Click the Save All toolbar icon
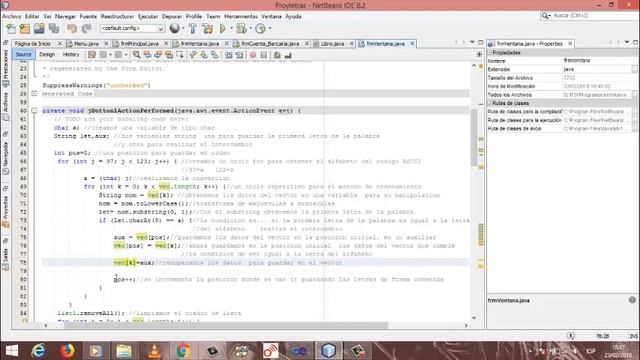The height and width of the screenshot is (360, 640). 54,29
